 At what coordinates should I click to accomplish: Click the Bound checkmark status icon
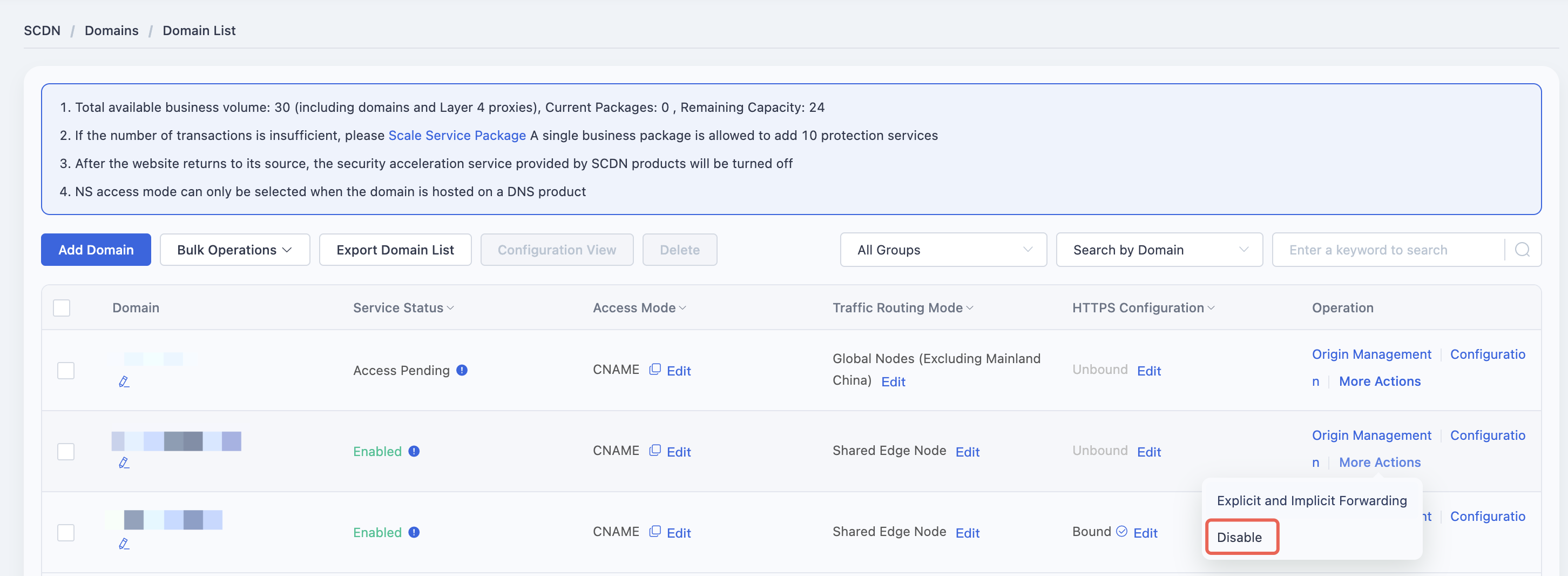tap(1121, 532)
